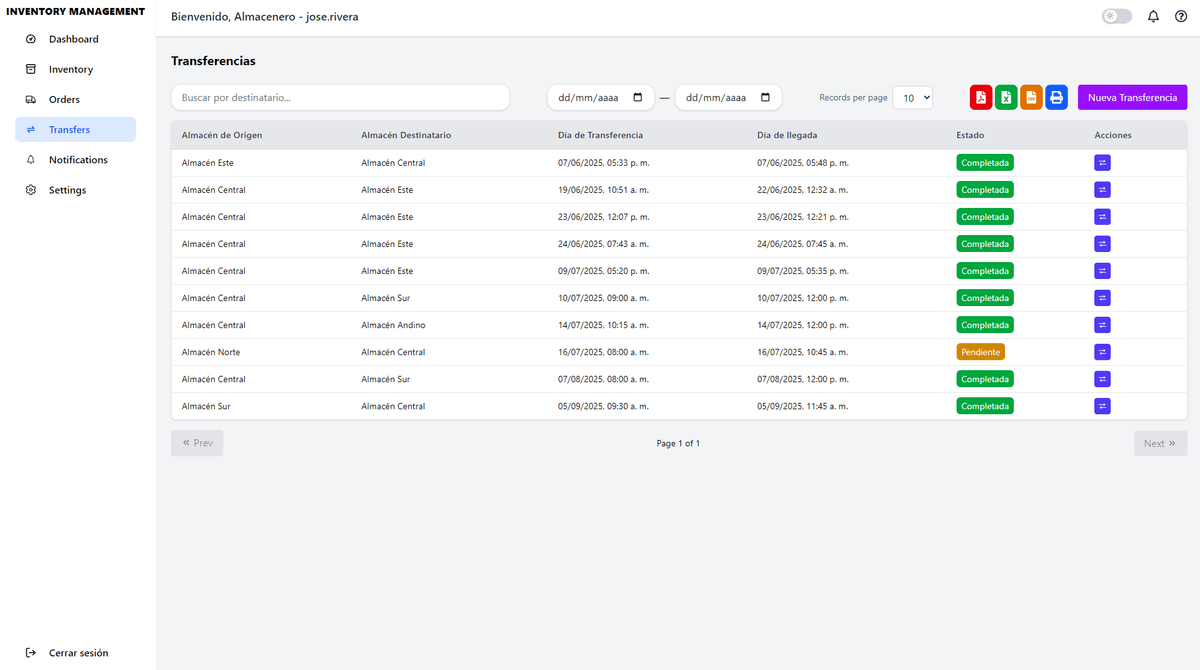Image resolution: width=1200 pixels, height=670 pixels.
Task: Click action icon for 19/06/2025 transfer
Action: 1102,189
